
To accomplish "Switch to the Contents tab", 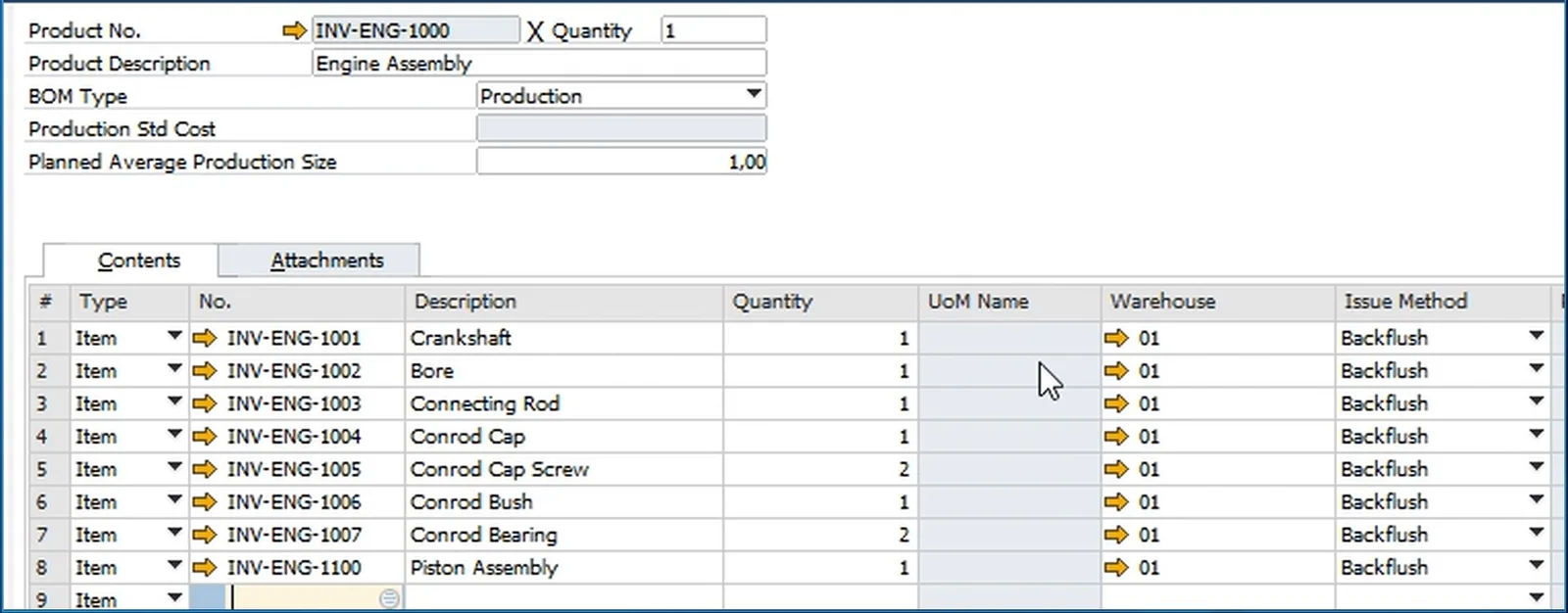I will (x=130, y=260).
